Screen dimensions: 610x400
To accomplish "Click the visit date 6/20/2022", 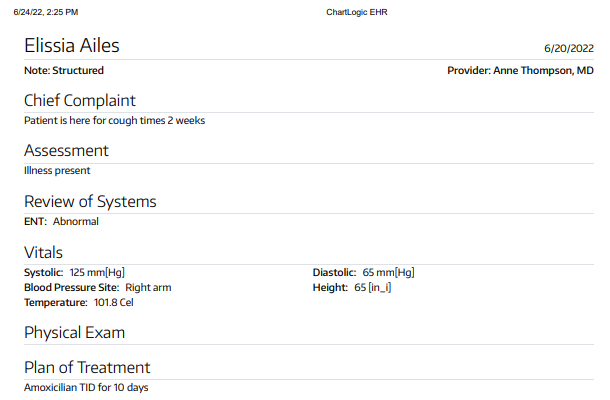I will coord(569,48).
